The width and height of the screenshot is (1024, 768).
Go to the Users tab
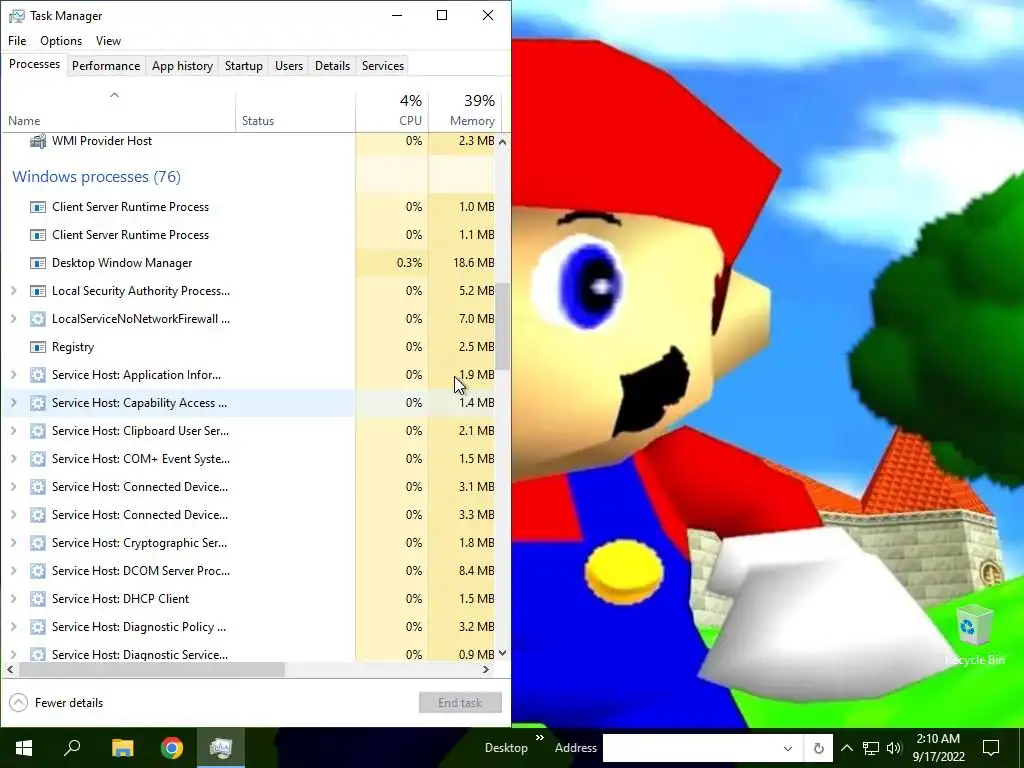click(x=289, y=65)
